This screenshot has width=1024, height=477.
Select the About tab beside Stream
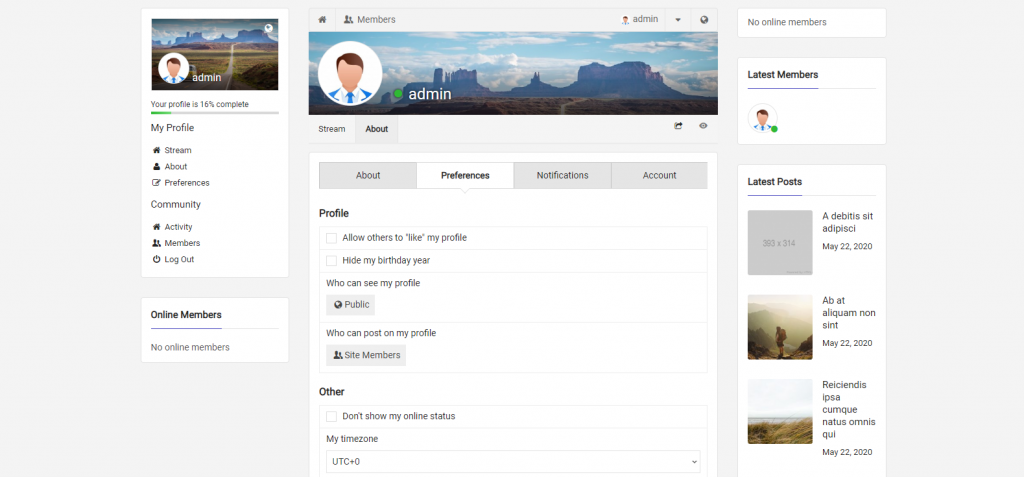(377, 129)
